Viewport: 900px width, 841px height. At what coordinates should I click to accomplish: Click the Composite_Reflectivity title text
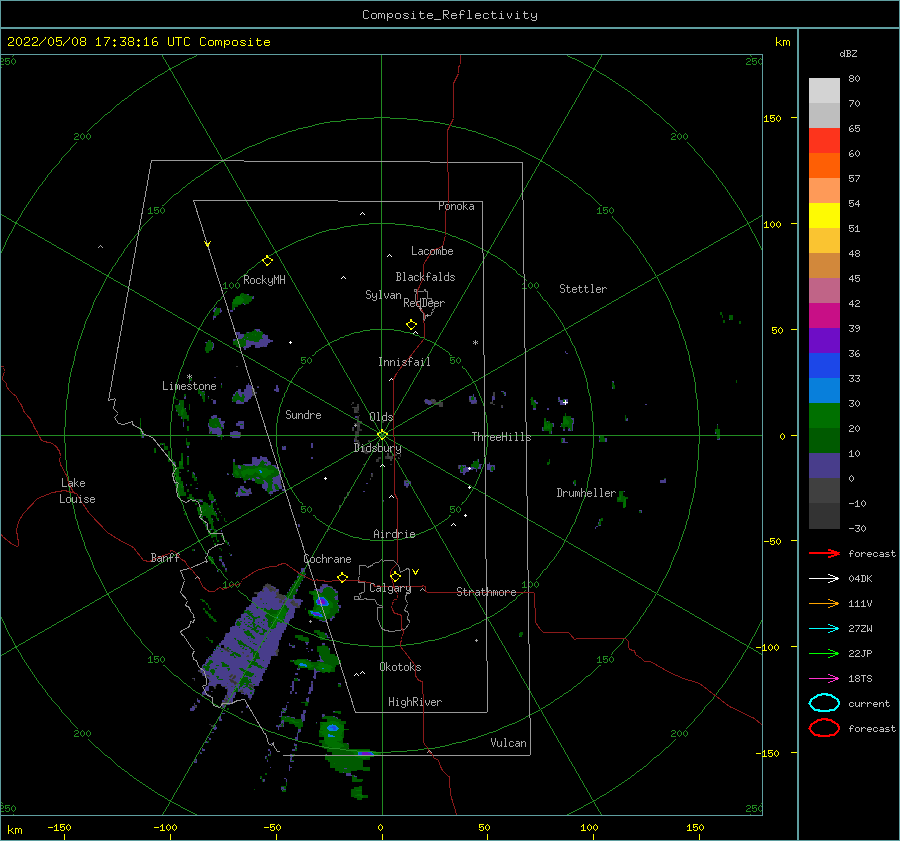pos(450,15)
